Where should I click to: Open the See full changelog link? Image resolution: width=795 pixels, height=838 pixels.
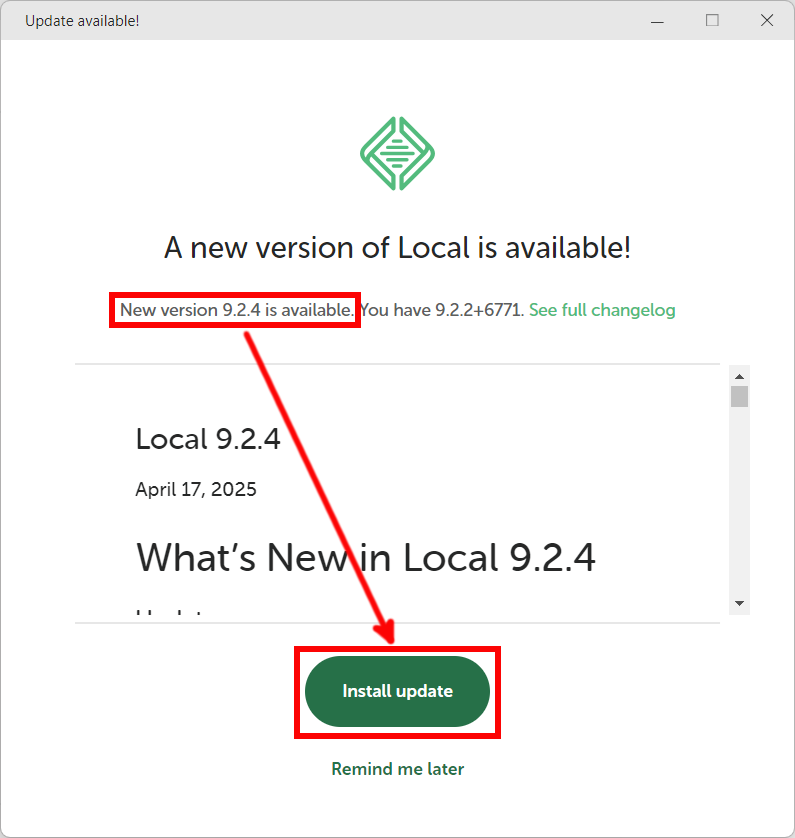pos(602,310)
